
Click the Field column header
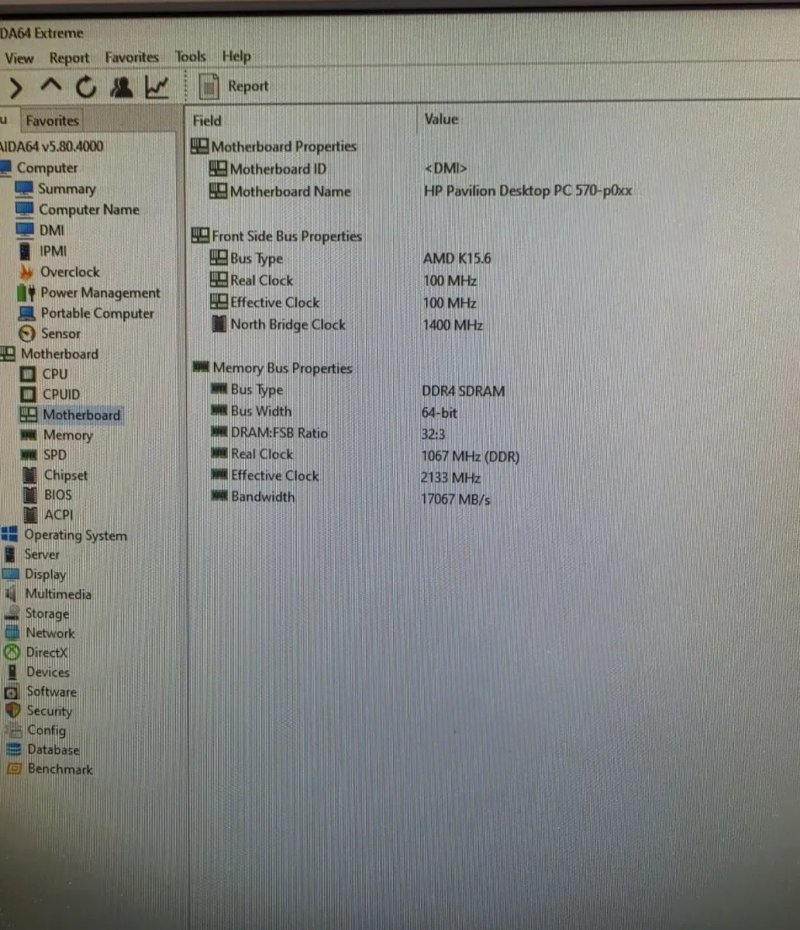(207, 121)
